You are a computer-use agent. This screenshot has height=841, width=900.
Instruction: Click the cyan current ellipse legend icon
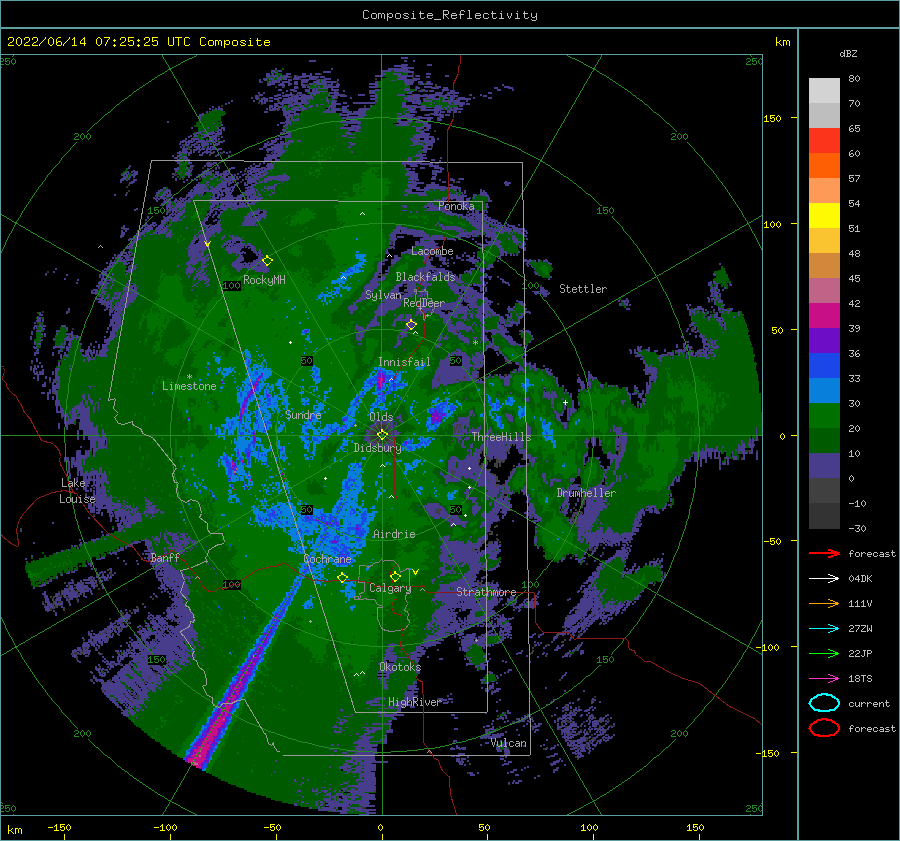click(x=824, y=703)
